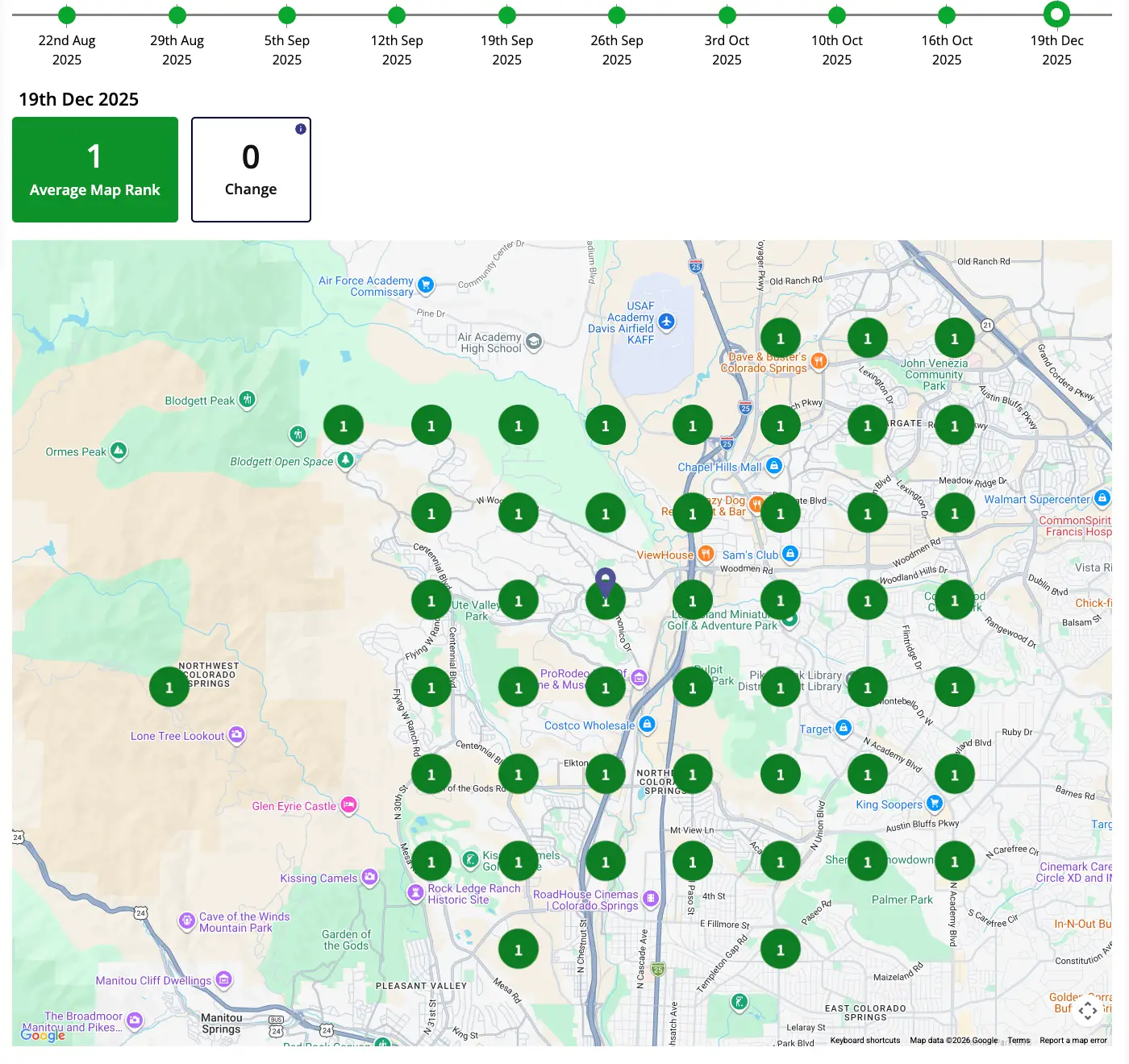
Task: Open the map in fullscreen view
Action: pyautogui.click(x=1088, y=1011)
